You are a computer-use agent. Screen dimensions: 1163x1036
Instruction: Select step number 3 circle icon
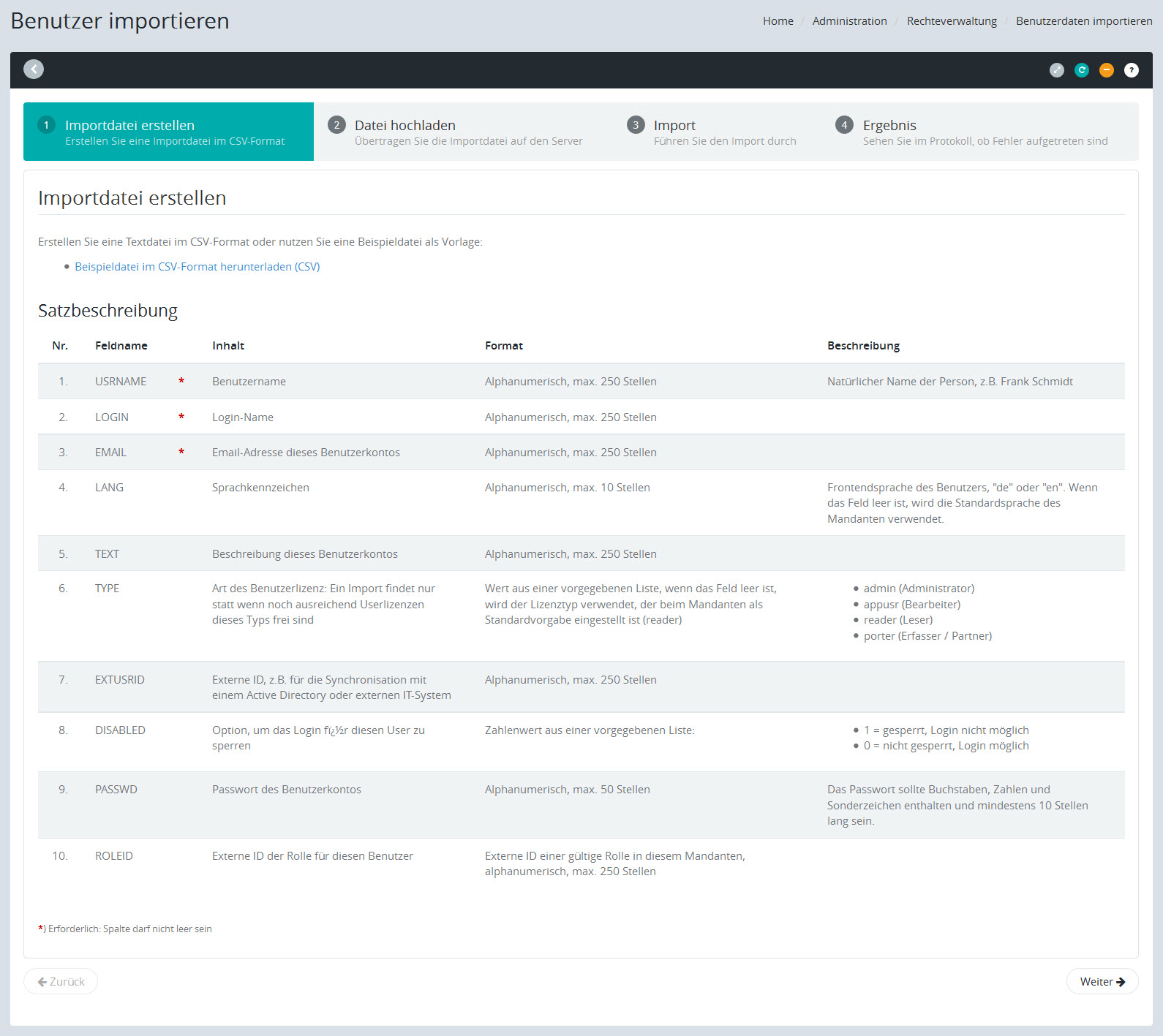coord(636,125)
